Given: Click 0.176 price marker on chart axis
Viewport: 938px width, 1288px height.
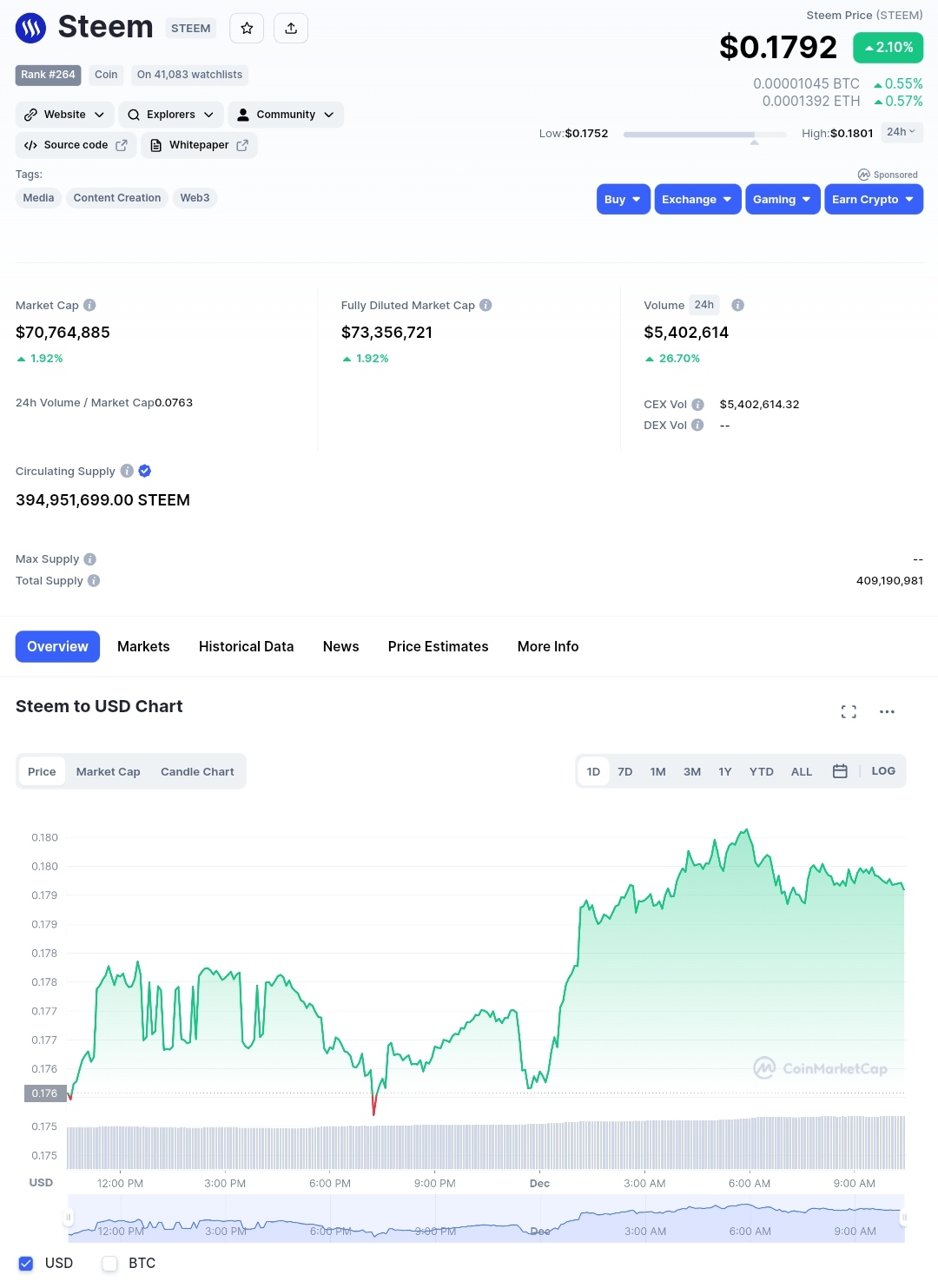Looking at the screenshot, I should click(45, 1093).
